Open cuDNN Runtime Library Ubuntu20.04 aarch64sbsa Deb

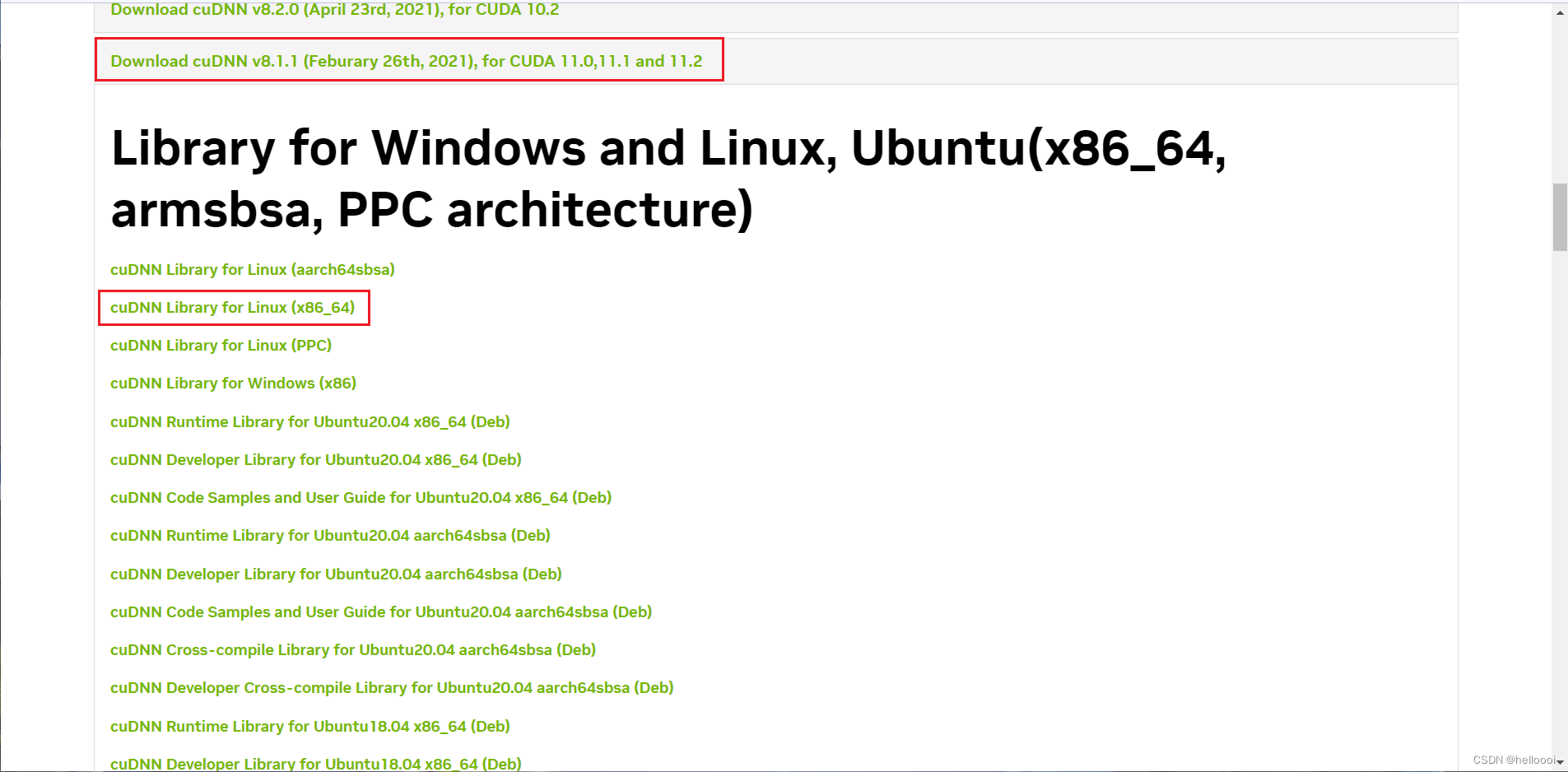coord(330,536)
